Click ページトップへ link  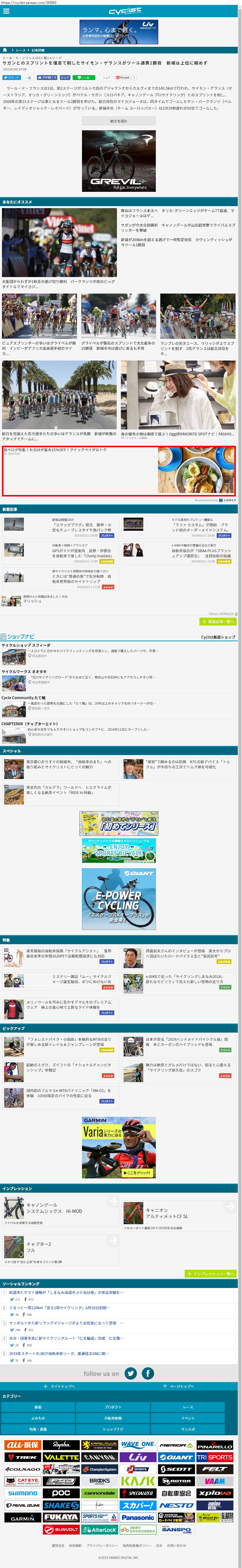click(x=178, y=1386)
